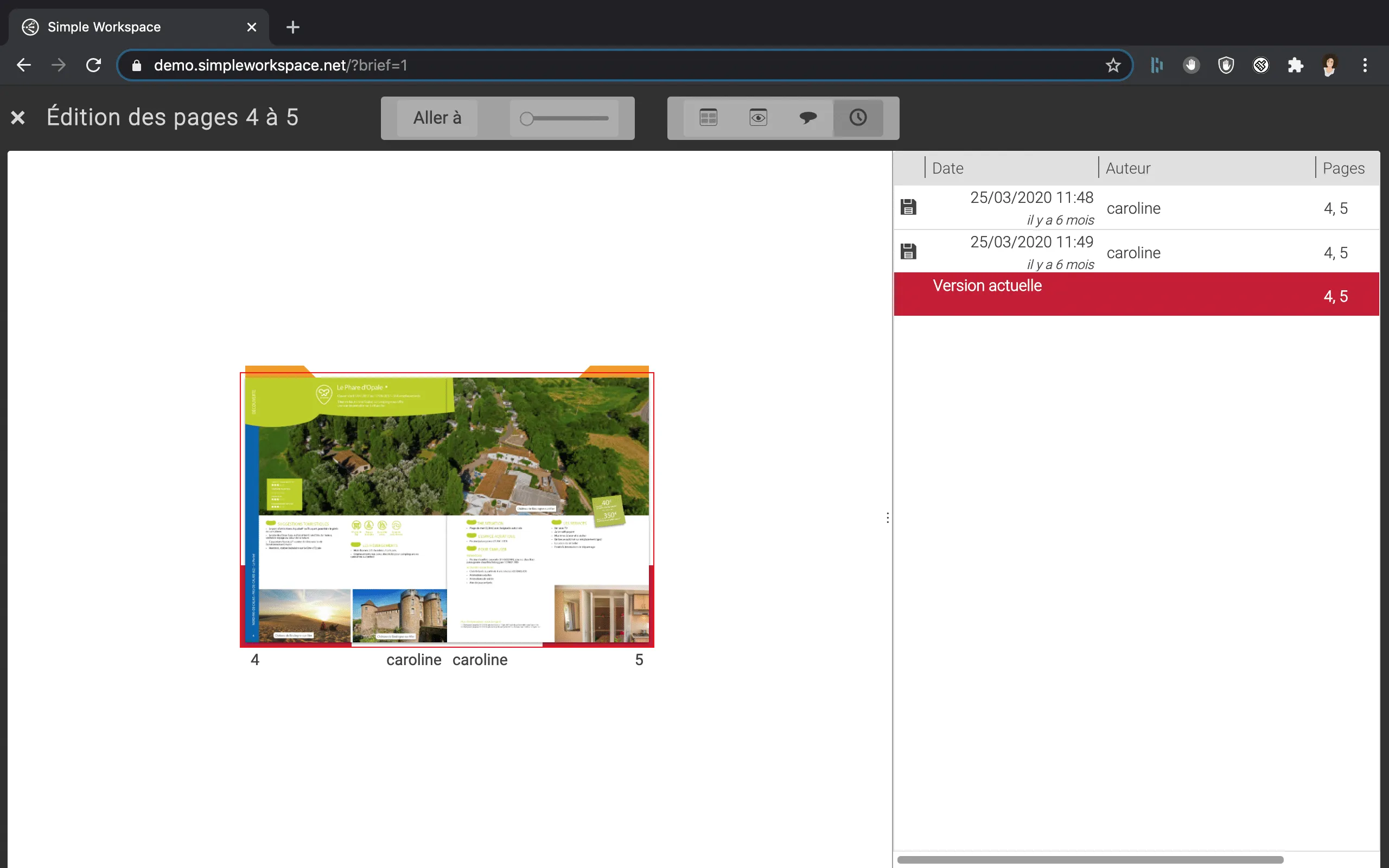Click the save icon for the 11:48 version

(909, 207)
